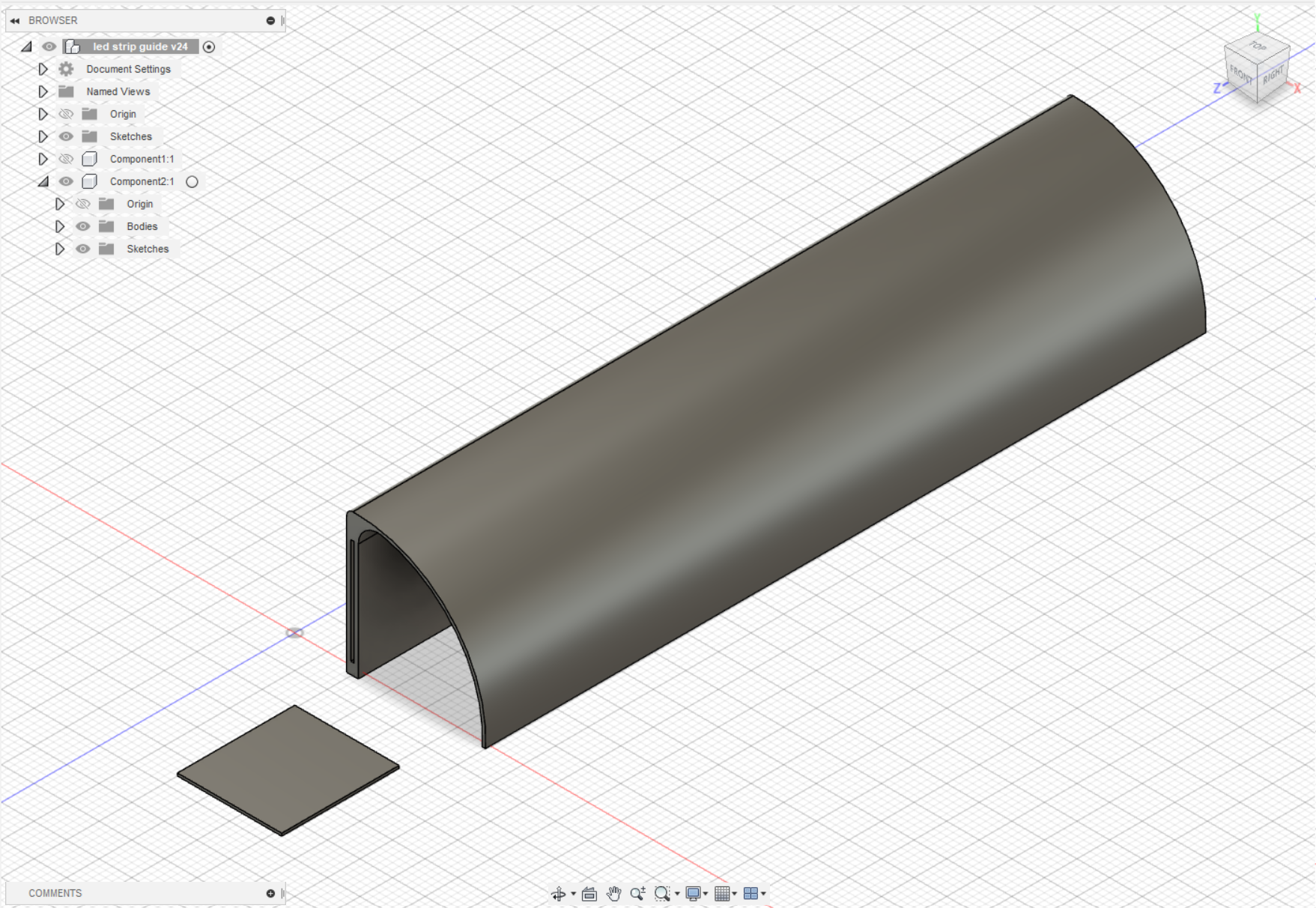
Task: Click the Look At tool icon
Action: coord(589,893)
